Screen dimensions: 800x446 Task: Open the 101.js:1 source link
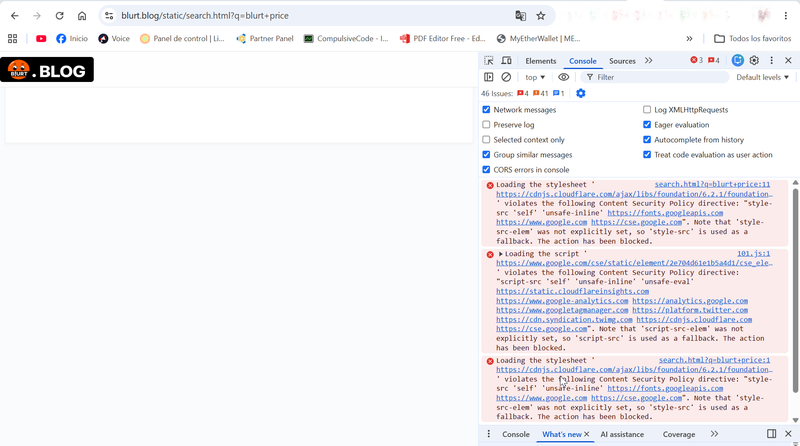(754, 254)
